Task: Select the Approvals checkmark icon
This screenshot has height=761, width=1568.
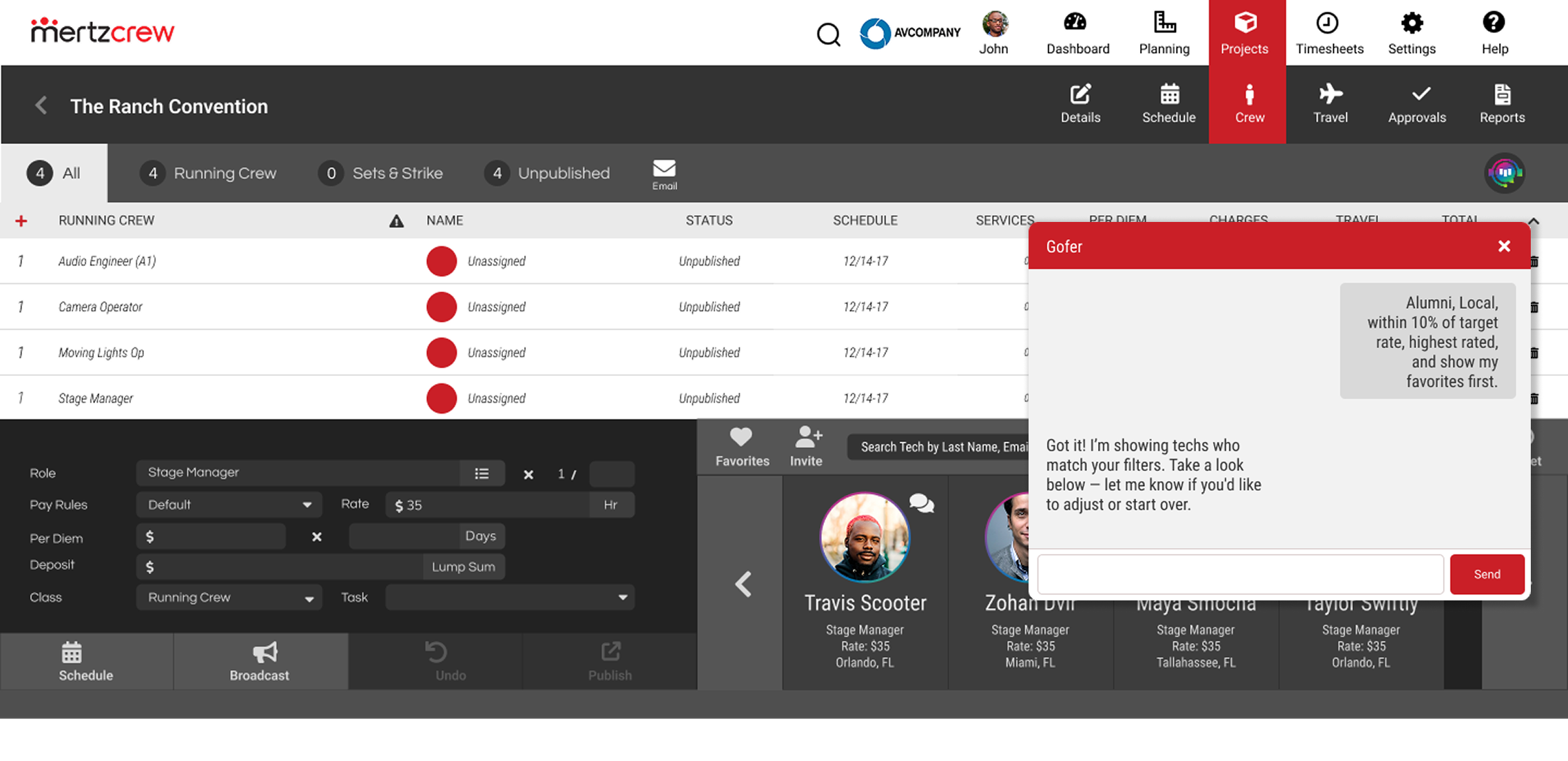Action: [x=1416, y=103]
